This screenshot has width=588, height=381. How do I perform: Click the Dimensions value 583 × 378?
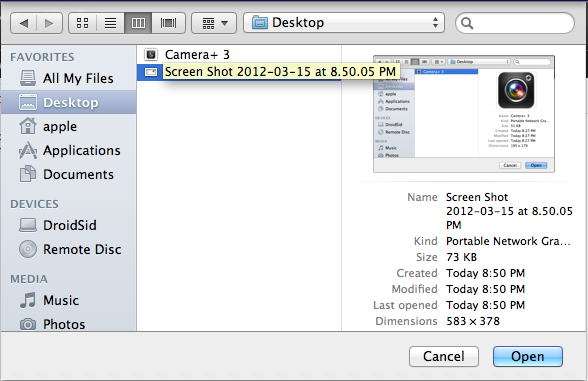[x=473, y=321]
